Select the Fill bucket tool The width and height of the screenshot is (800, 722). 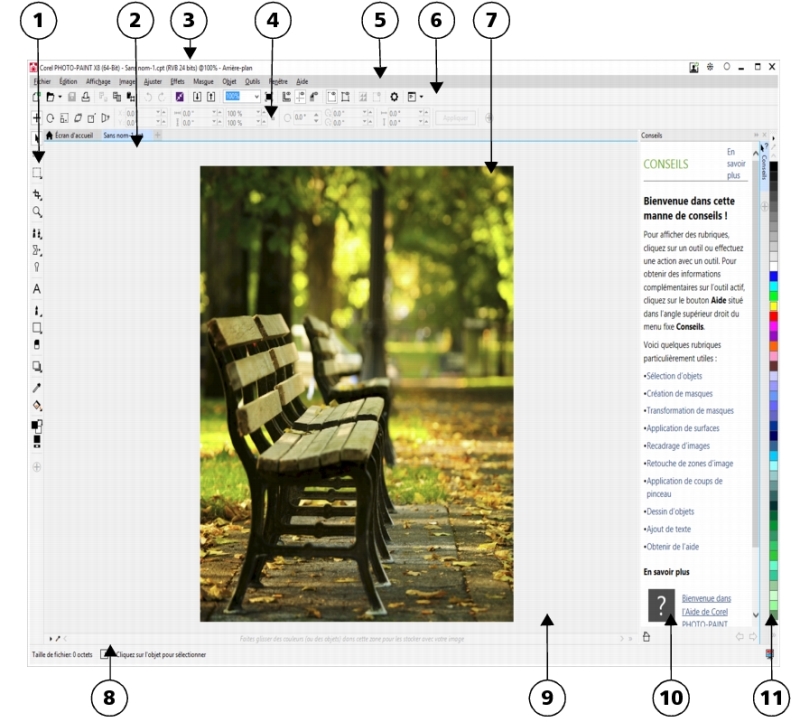coord(37,405)
